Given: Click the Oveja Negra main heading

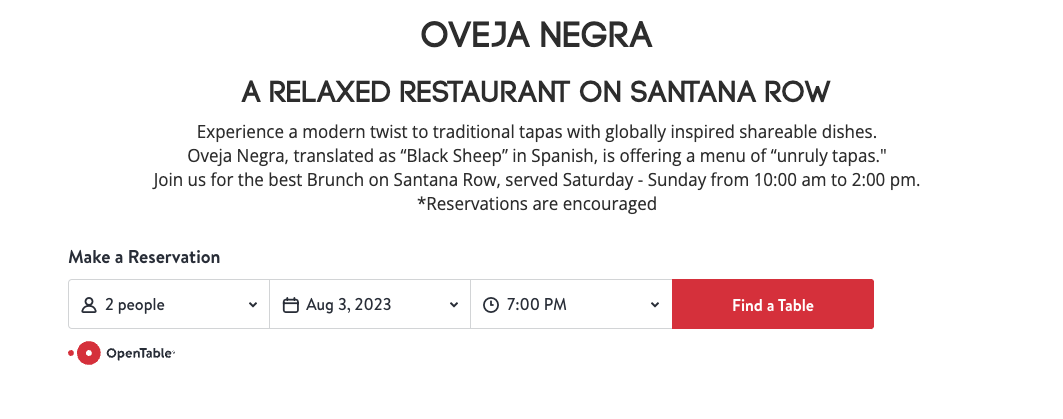Looking at the screenshot, I should click(x=536, y=36).
